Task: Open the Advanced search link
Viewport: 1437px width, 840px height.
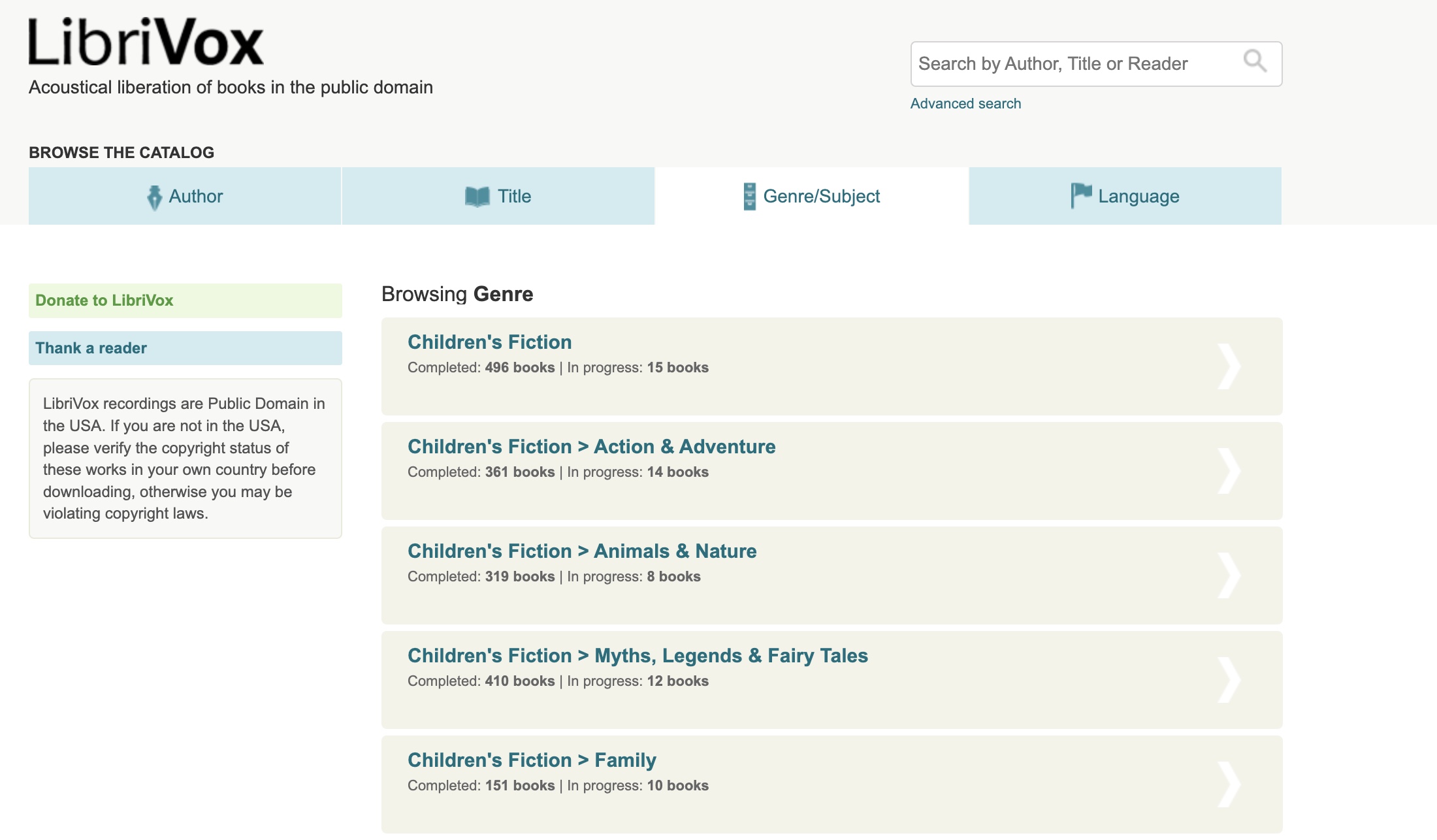Action: tap(965, 103)
